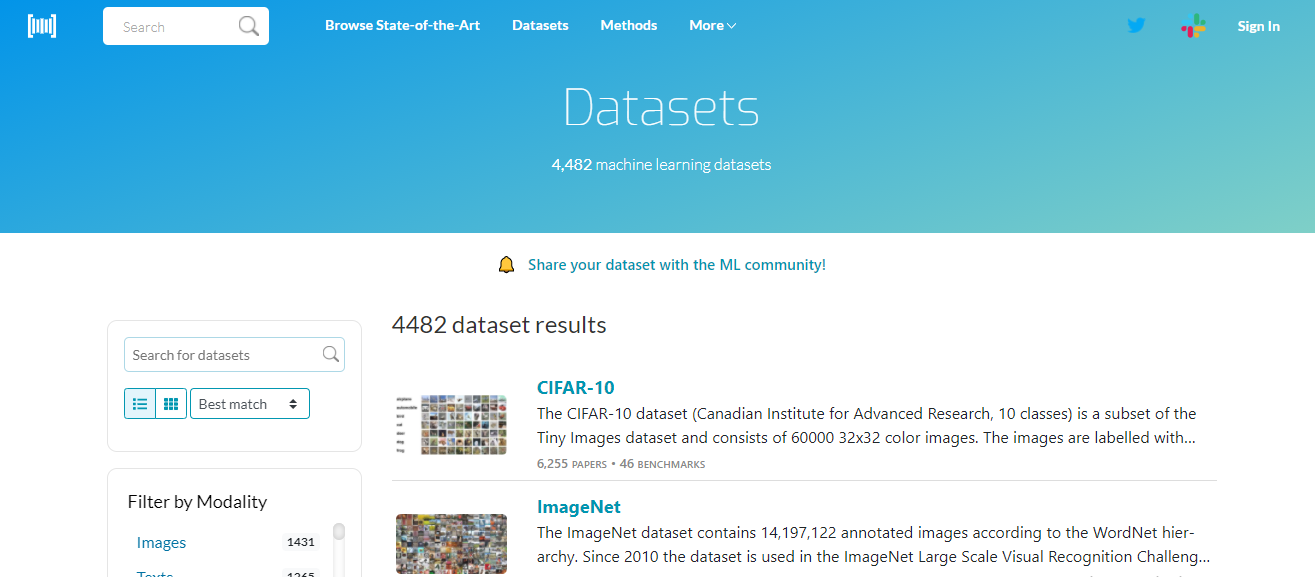This screenshot has width=1315, height=577.
Task: Click the ImageNet dataset thumbnail
Action: pos(451,543)
